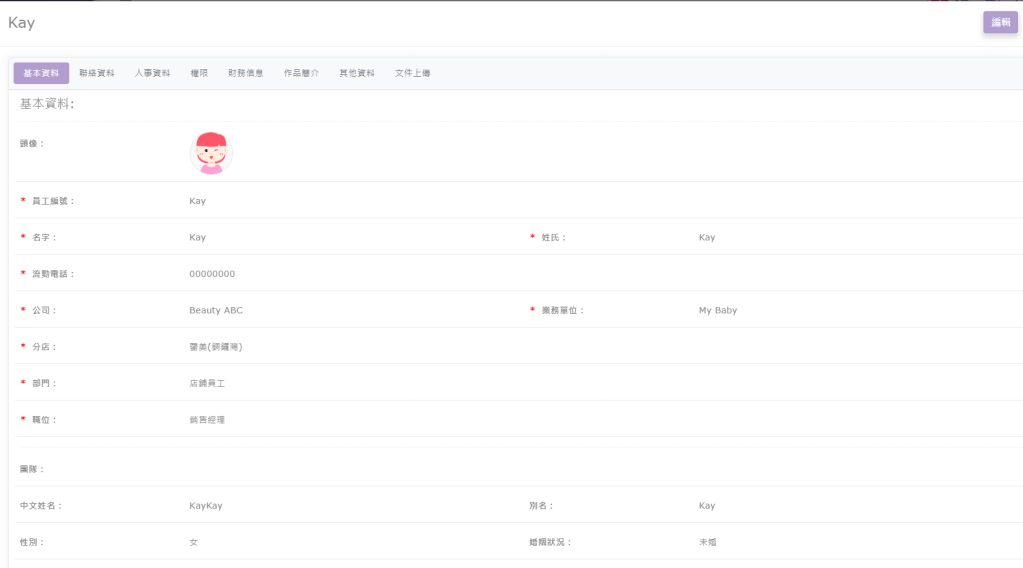Open the 文件上傳 tab
This screenshot has height=568, width=1023.
[x=413, y=73]
